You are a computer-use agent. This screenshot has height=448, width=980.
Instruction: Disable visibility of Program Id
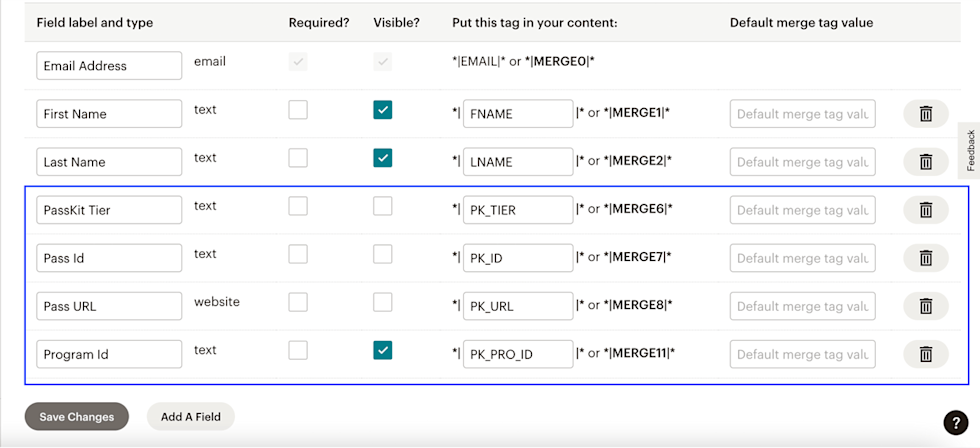point(383,350)
